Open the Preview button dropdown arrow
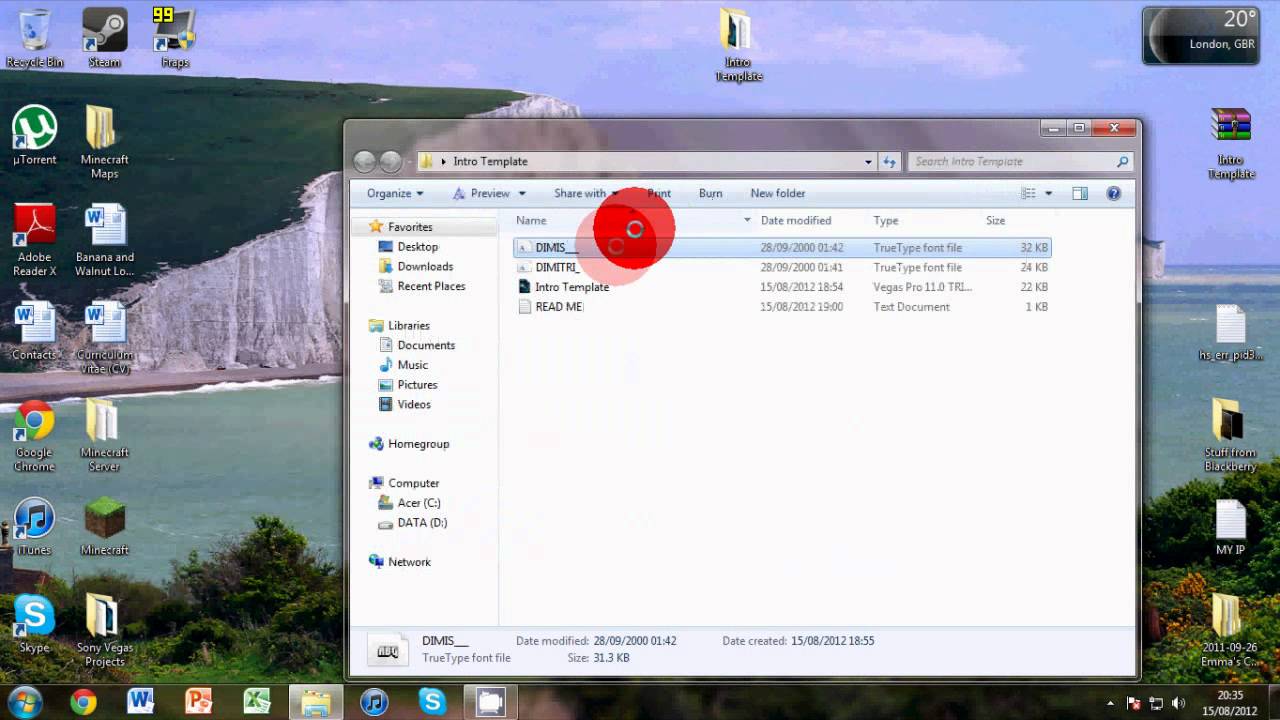The width and height of the screenshot is (1280, 720). (522, 193)
